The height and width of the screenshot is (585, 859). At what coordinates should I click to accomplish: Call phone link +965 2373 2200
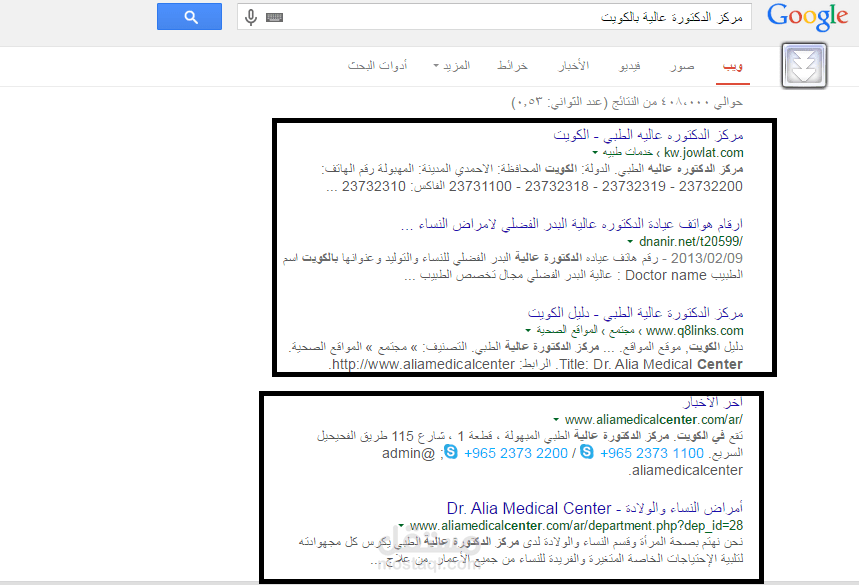point(516,454)
